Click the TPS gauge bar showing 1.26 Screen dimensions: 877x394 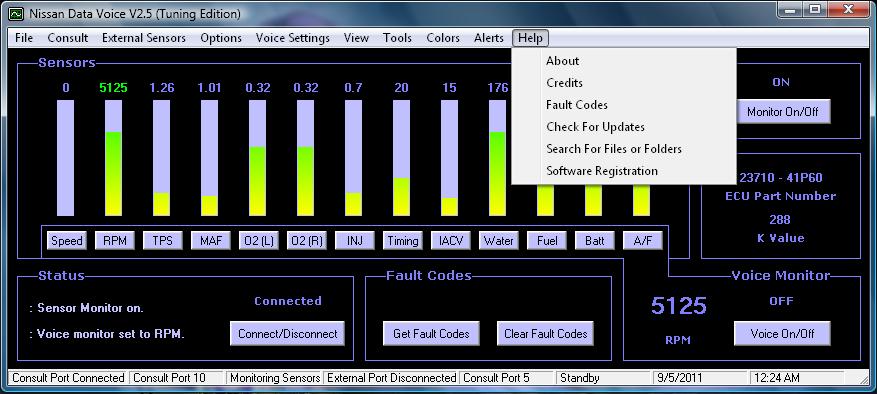click(162, 158)
